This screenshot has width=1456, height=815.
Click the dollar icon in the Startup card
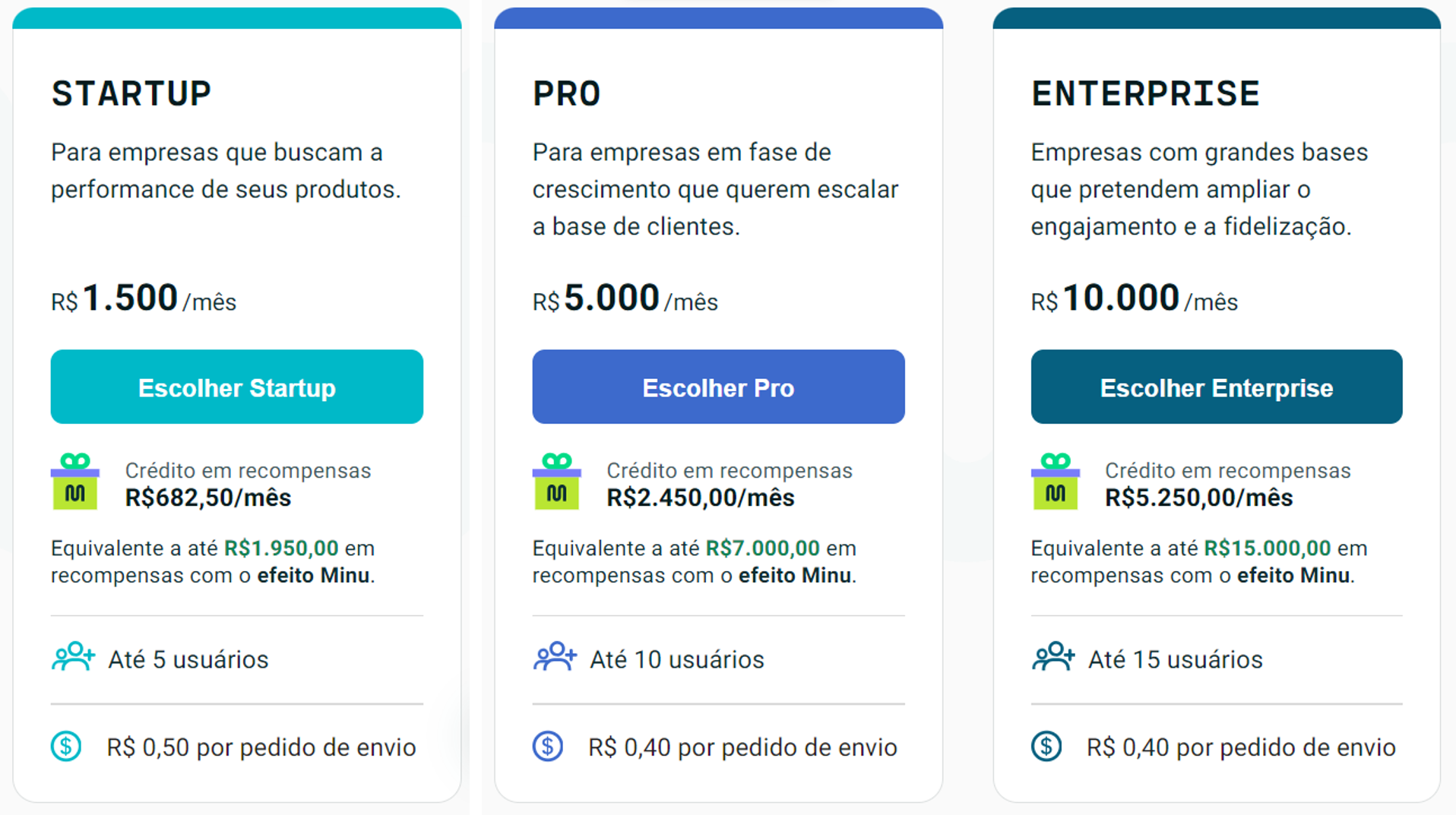click(x=66, y=747)
